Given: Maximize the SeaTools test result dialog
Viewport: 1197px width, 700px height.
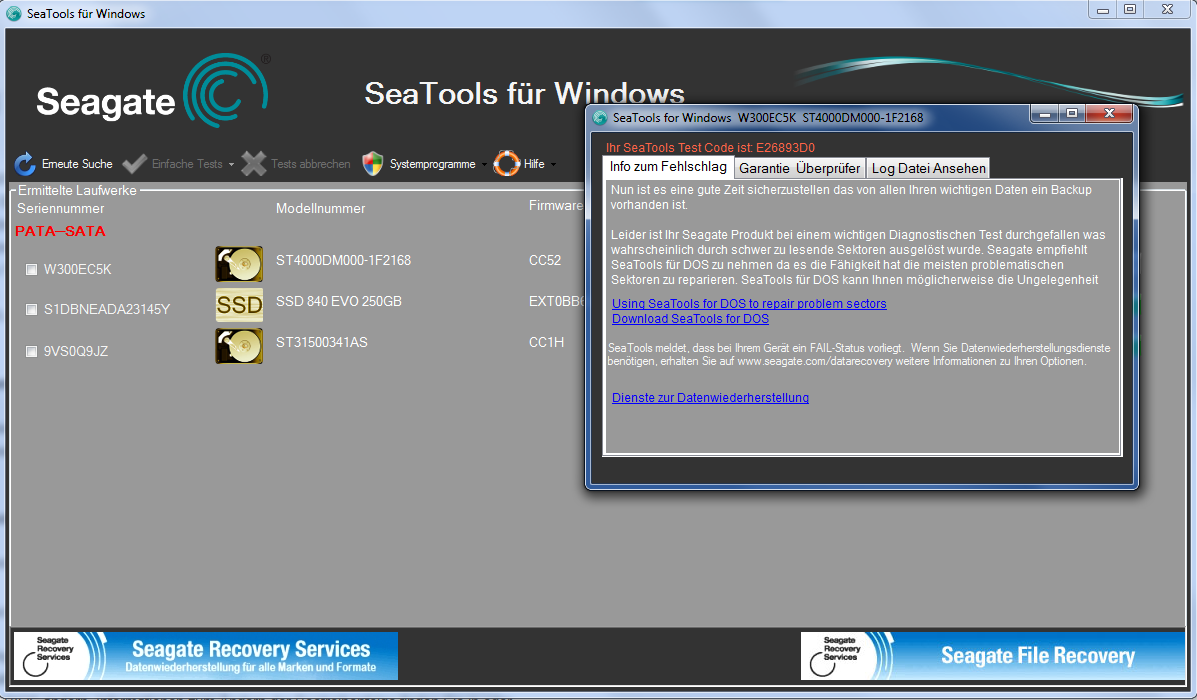Looking at the screenshot, I should (1072, 114).
